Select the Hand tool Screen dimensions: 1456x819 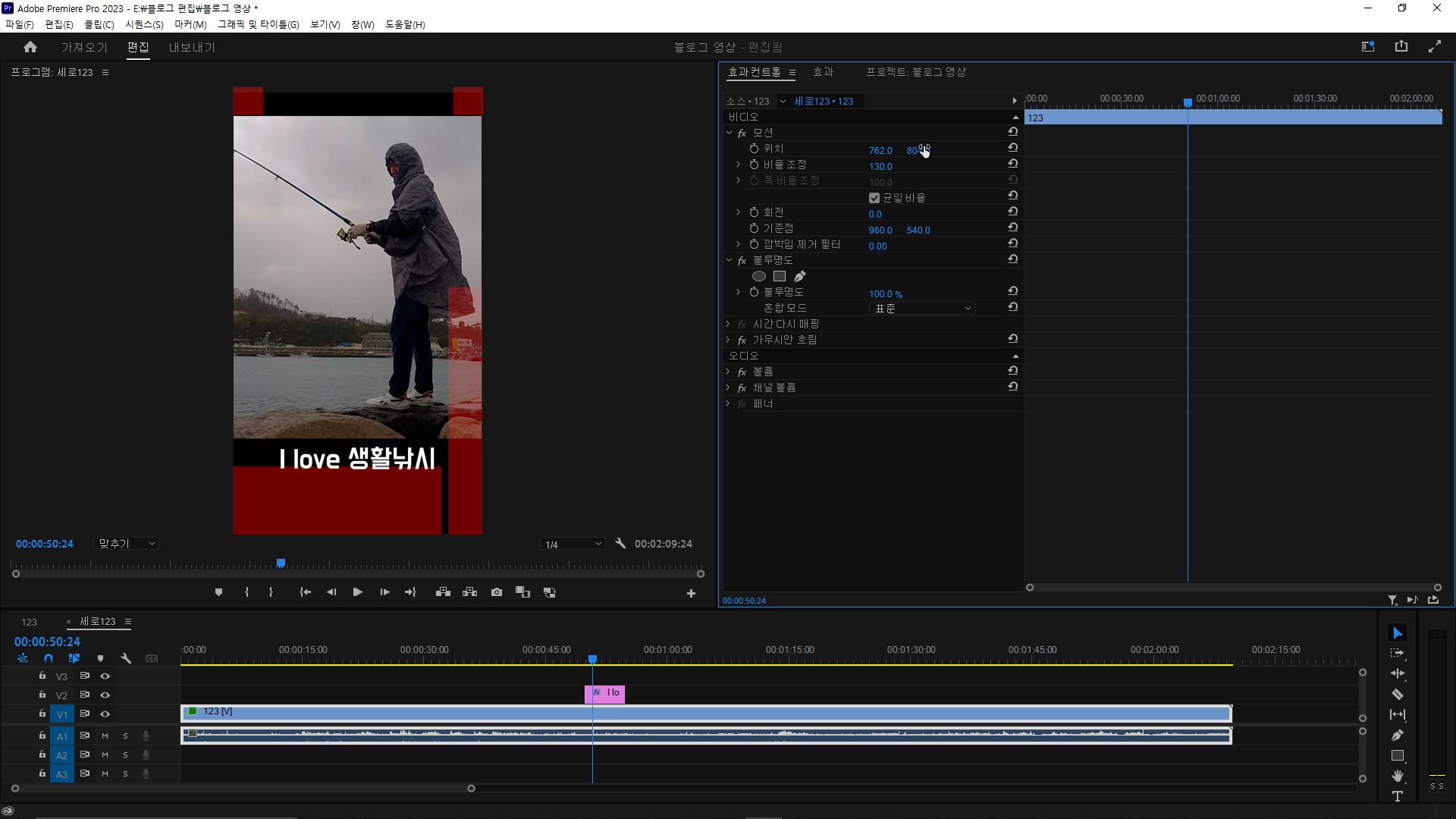(x=1397, y=776)
